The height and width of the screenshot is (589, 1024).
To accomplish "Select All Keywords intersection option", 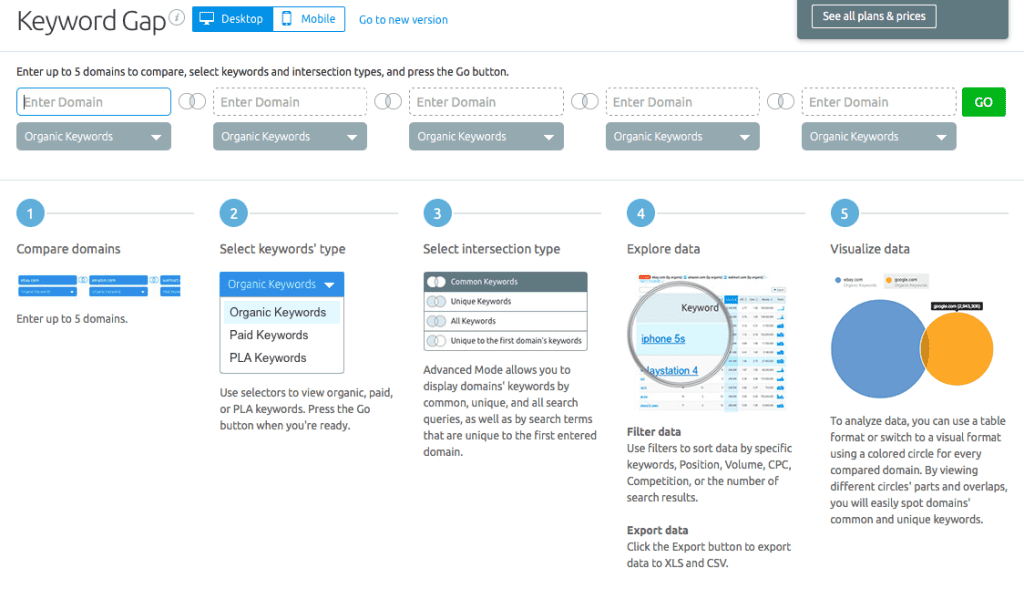I will click(505, 321).
